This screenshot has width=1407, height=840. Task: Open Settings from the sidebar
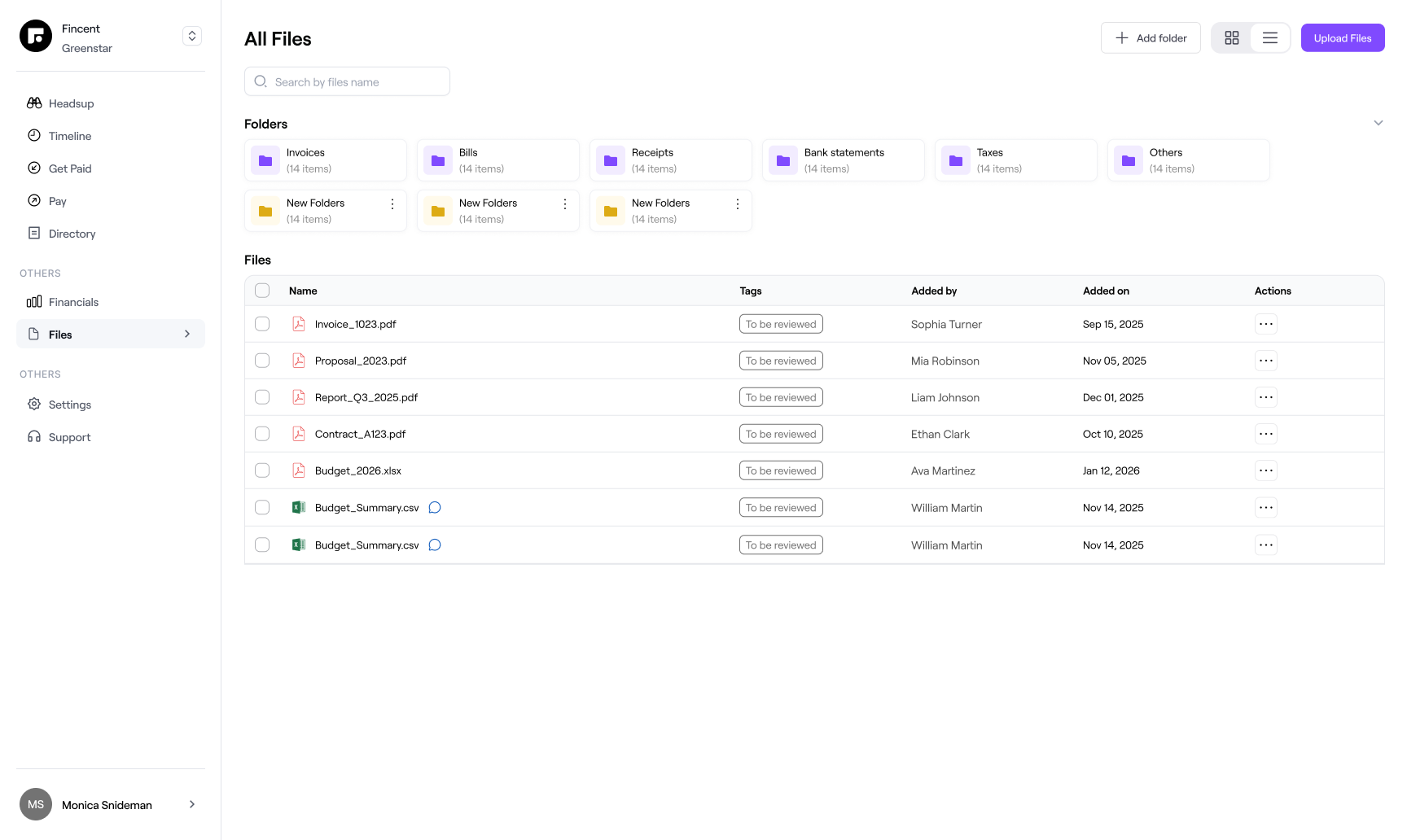pyautogui.click(x=111, y=405)
